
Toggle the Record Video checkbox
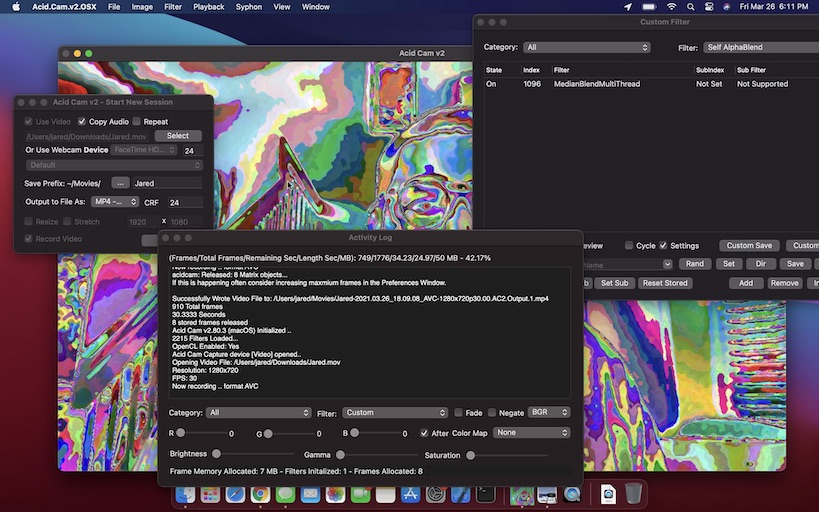(x=28, y=238)
